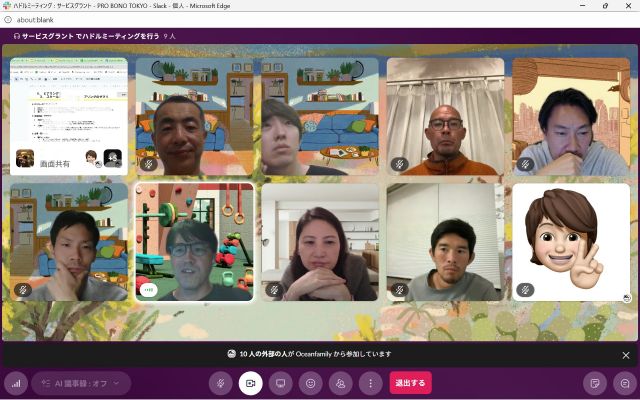The width and height of the screenshot is (640, 400).
Task: Click the speaking indicator on gym-background tile
Action: (149, 290)
